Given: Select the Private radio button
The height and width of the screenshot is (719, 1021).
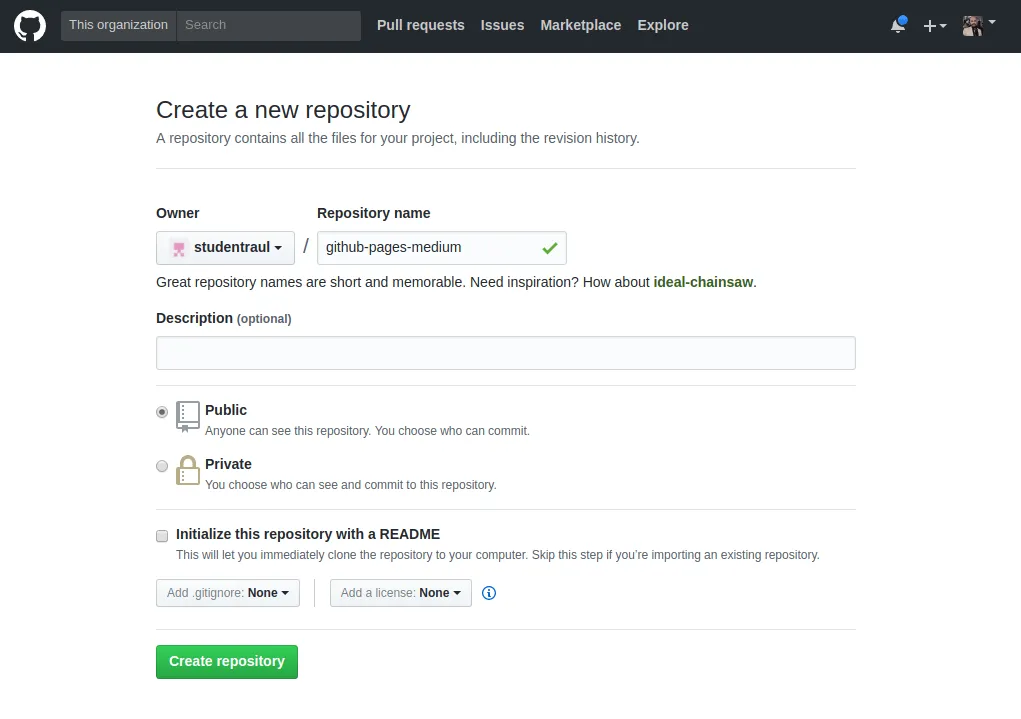Looking at the screenshot, I should [x=162, y=466].
